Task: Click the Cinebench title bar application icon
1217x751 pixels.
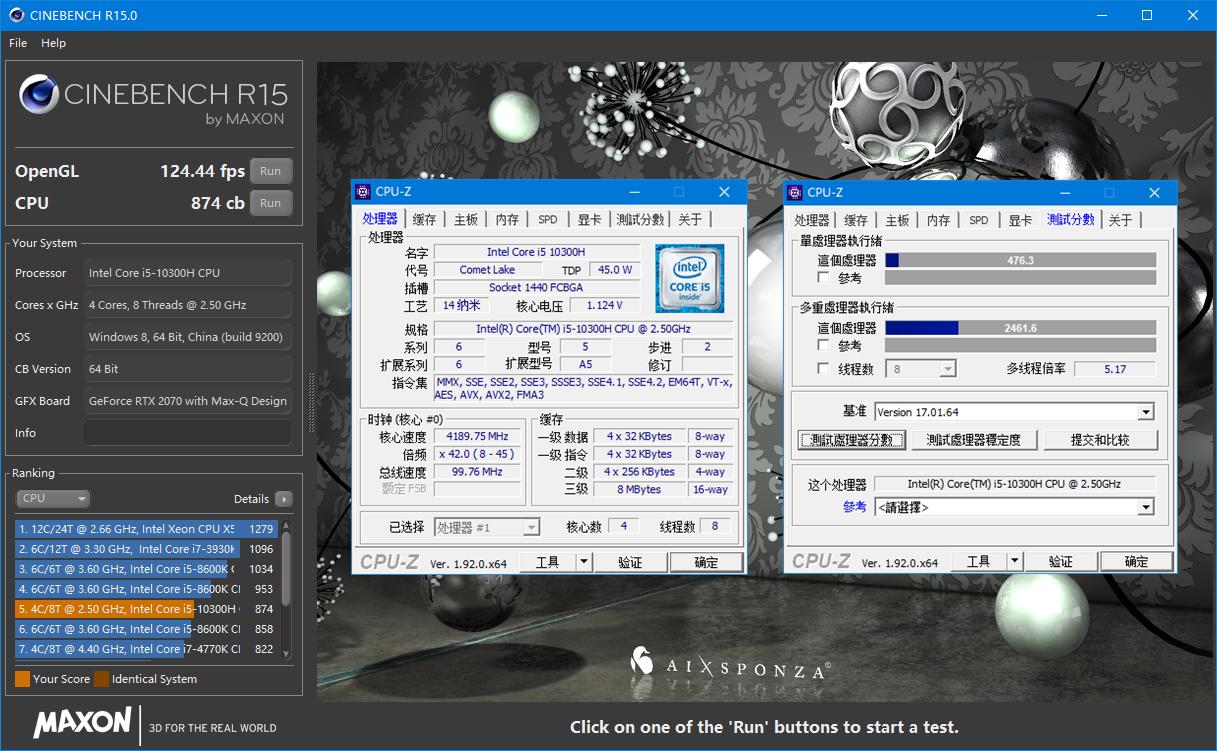Action: pos(16,15)
